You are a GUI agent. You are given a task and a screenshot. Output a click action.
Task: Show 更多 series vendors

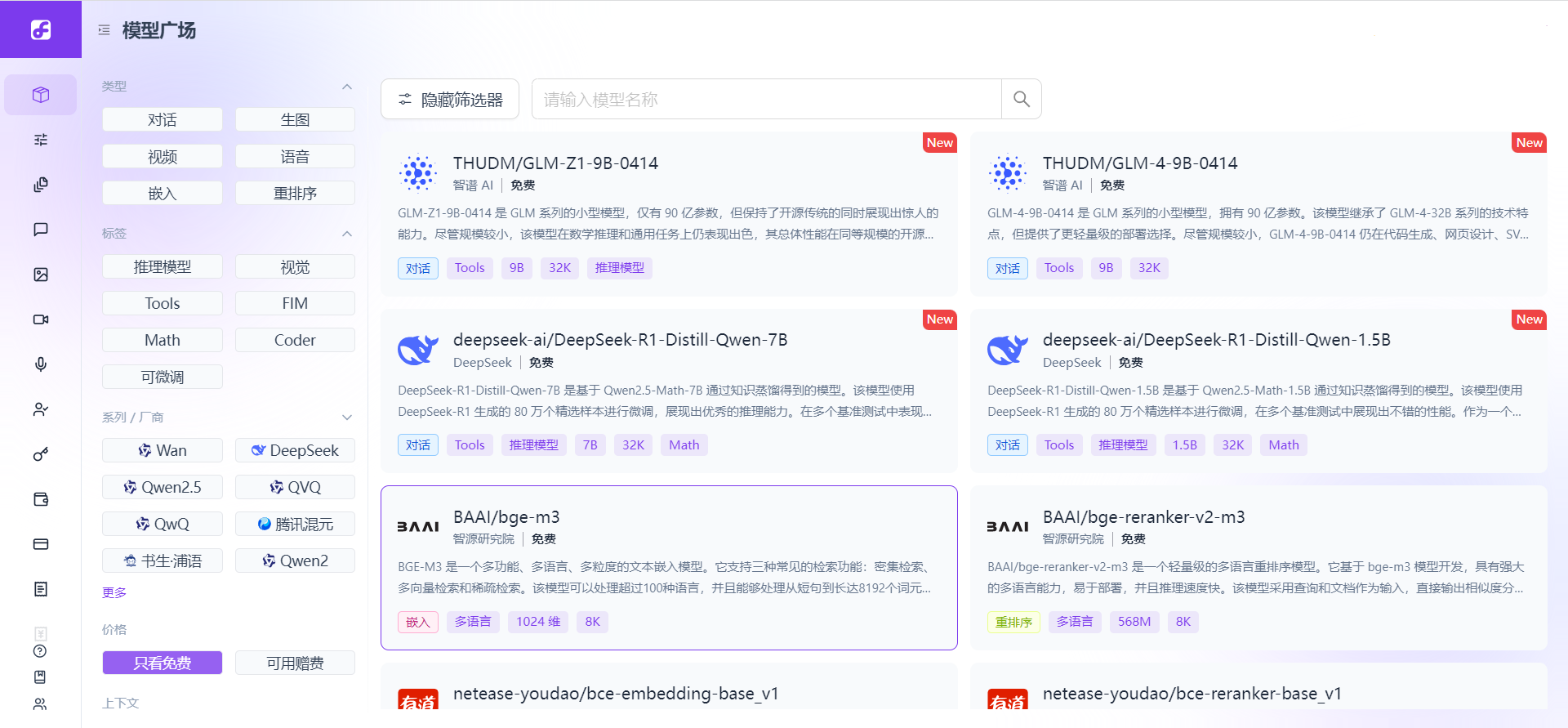[x=114, y=592]
